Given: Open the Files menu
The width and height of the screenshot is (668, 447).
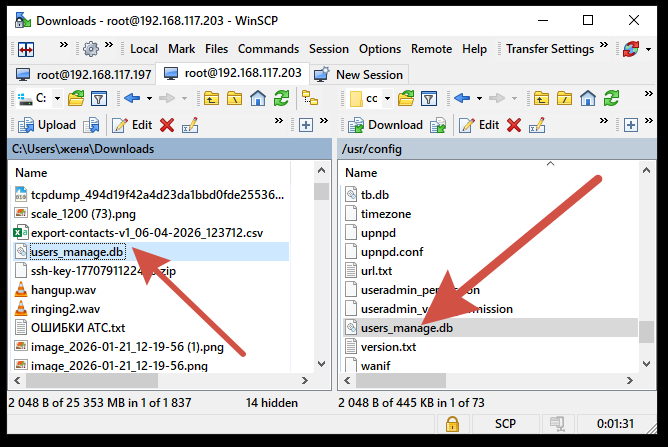Looking at the screenshot, I should [216, 49].
